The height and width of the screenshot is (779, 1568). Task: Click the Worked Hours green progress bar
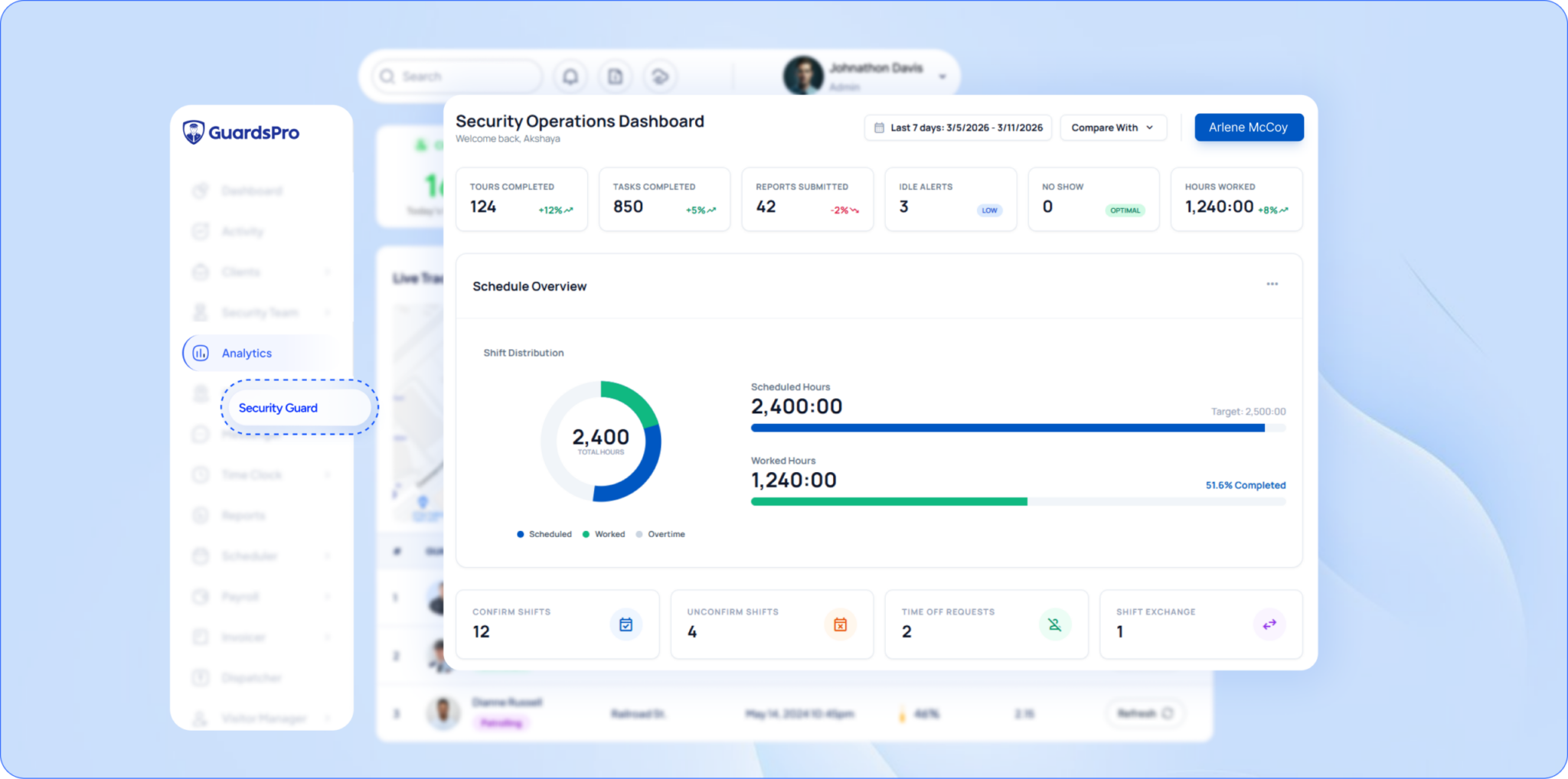coord(888,502)
